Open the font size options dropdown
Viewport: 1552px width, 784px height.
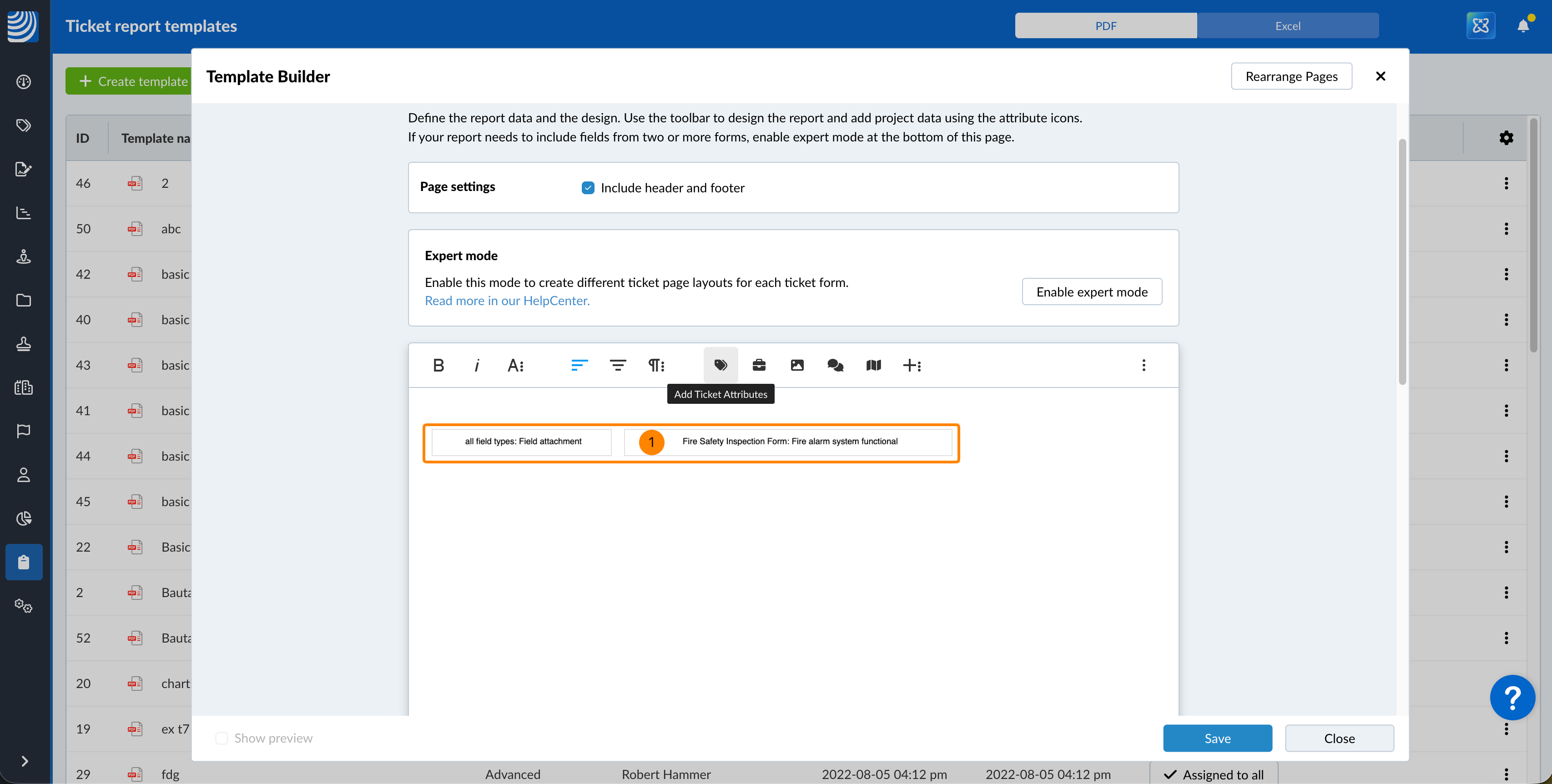pos(515,365)
